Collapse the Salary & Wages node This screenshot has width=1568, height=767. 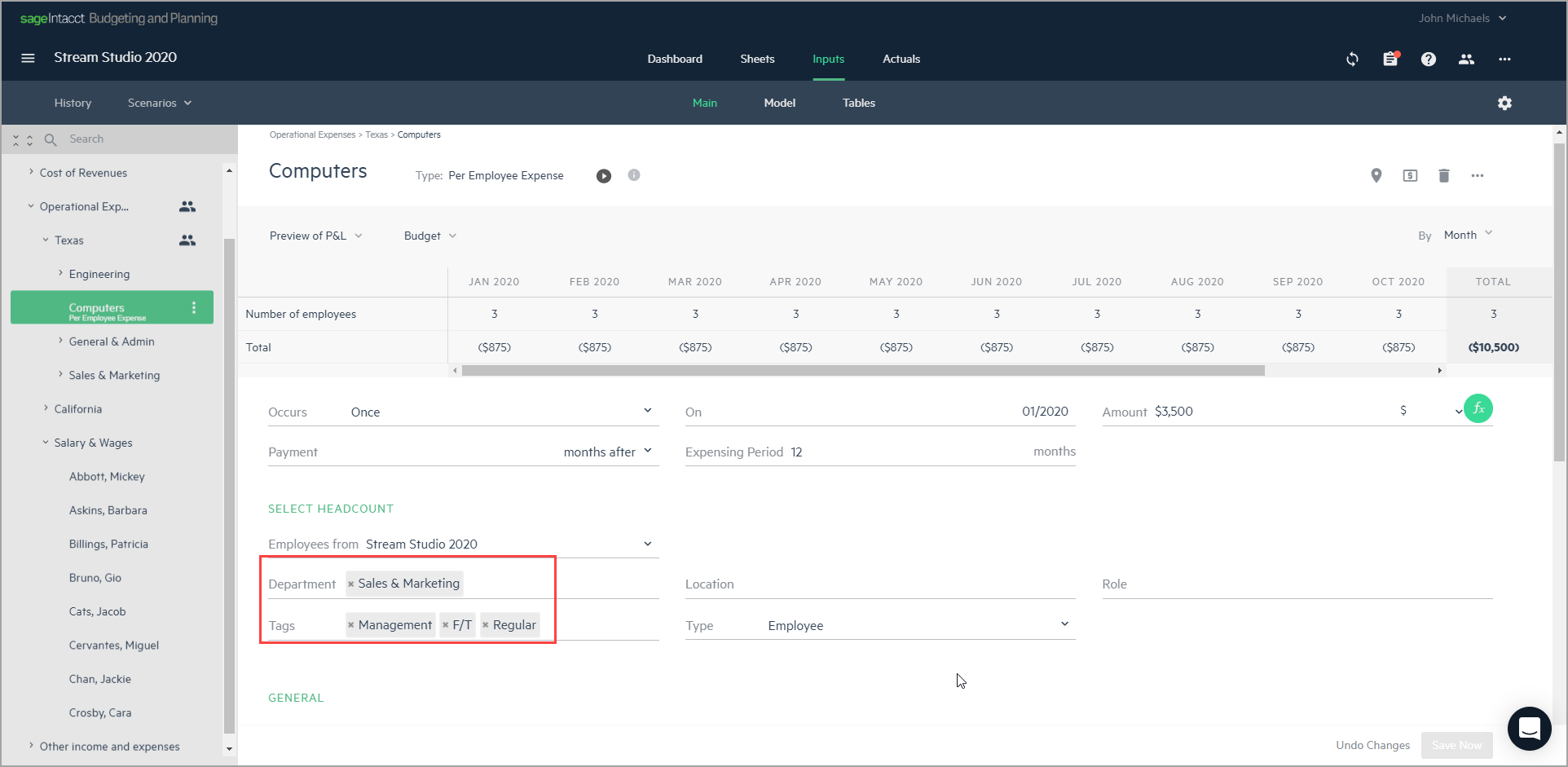tap(46, 443)
